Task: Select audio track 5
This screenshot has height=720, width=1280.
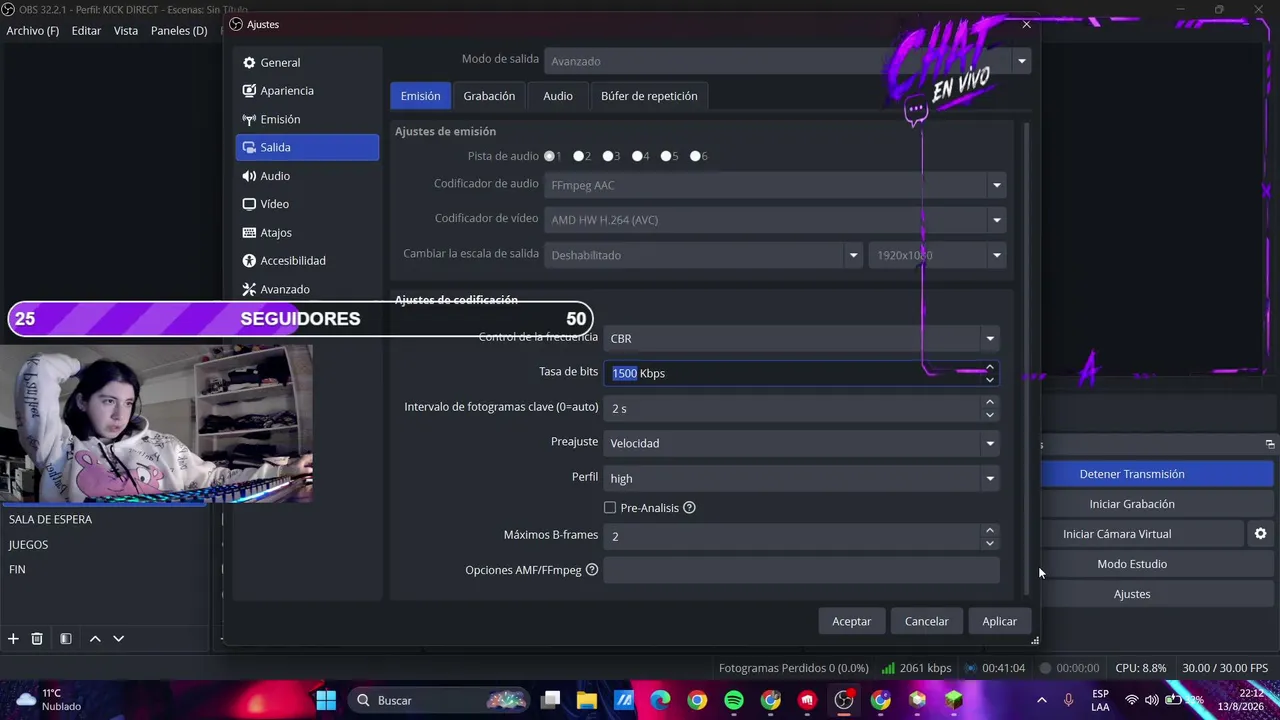Action: pos(665,156)
